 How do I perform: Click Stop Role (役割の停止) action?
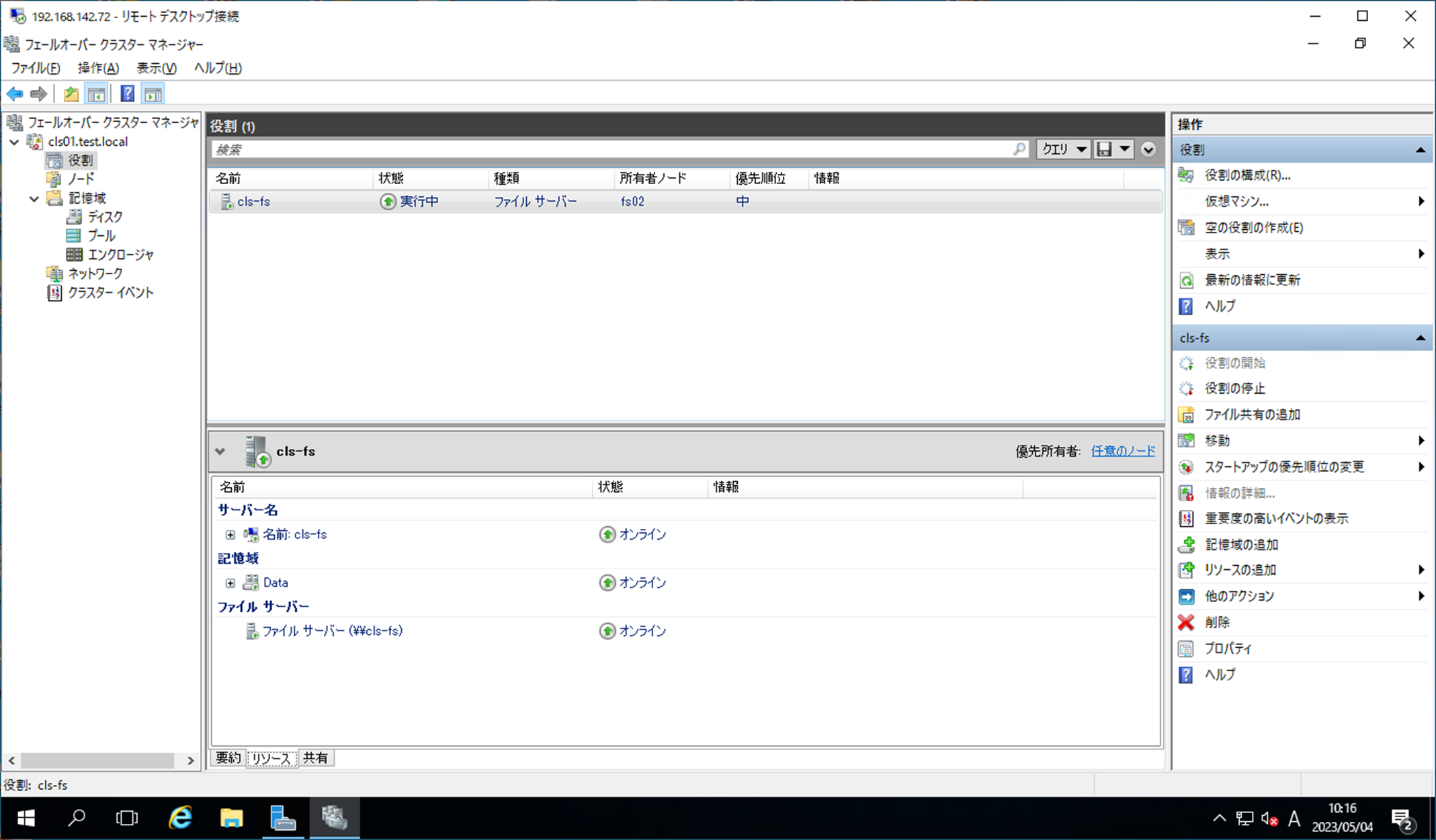[x=1234, y=388]
